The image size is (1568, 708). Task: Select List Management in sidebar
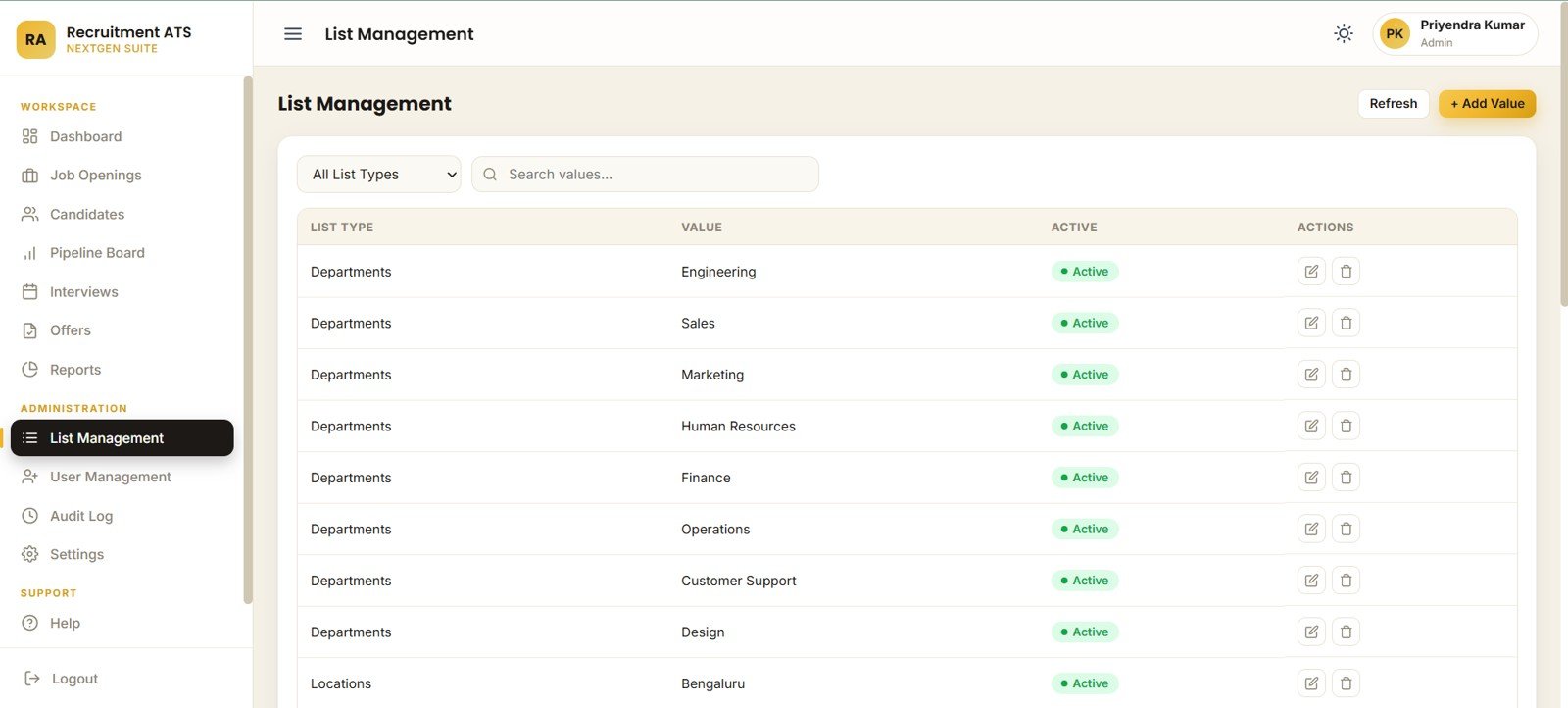[122, 438]
